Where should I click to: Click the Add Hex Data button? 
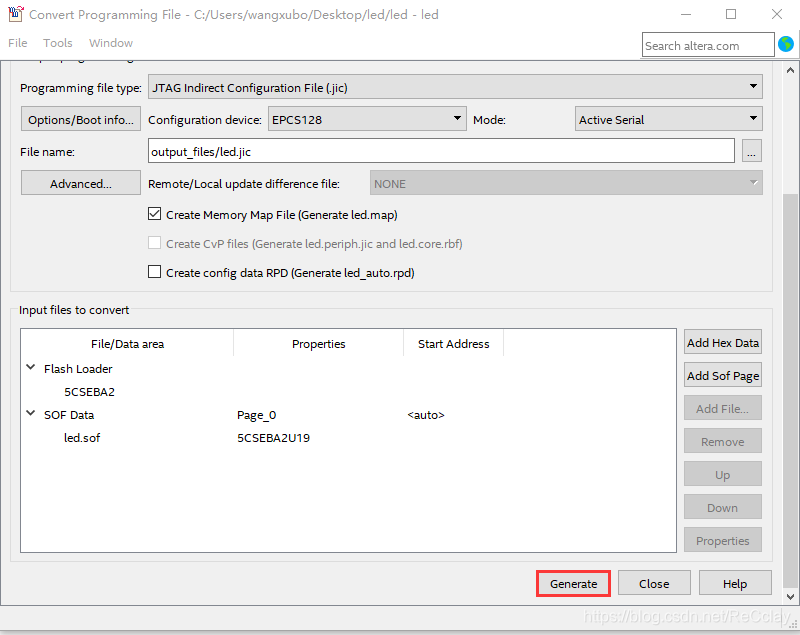[722, 342]
